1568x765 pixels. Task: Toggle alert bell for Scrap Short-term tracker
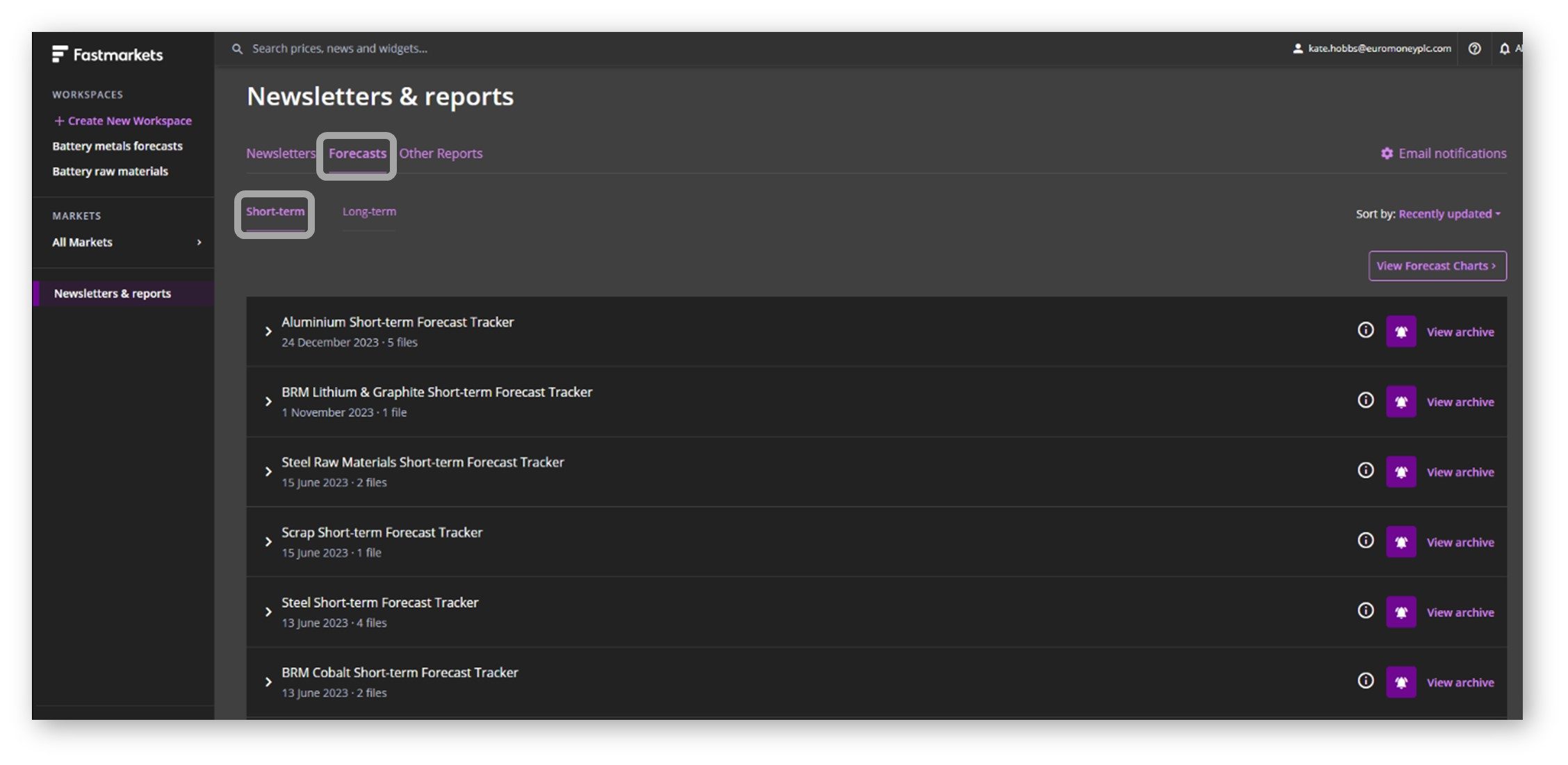point(1401,542)
